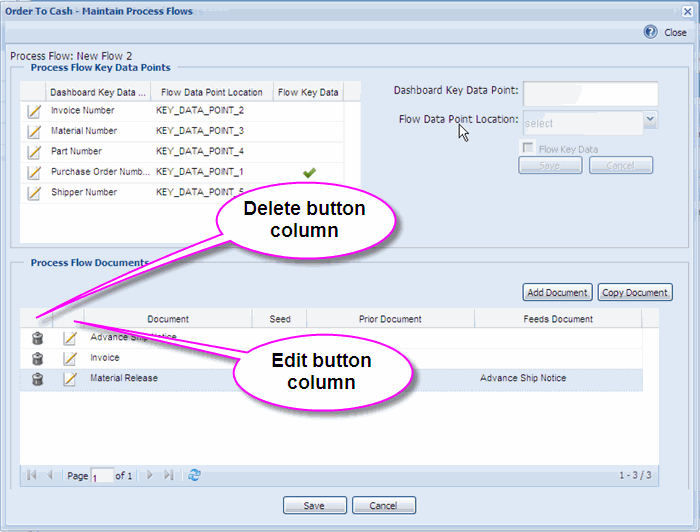Click the Add Document button
Screen dimensions: 700x532
[x=558, y=293]
